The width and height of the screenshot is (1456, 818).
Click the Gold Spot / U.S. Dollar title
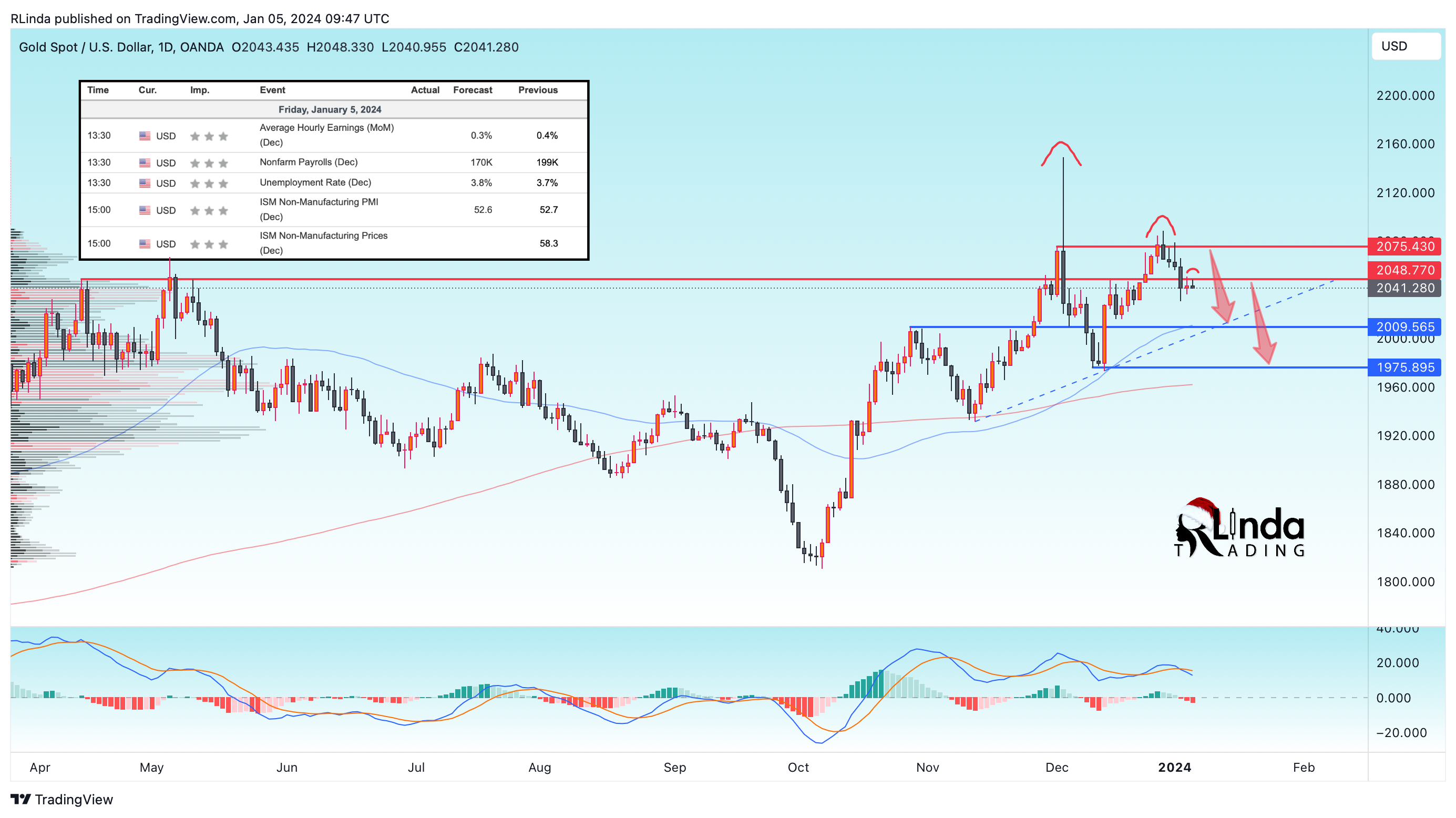click(x=121, y=47)
